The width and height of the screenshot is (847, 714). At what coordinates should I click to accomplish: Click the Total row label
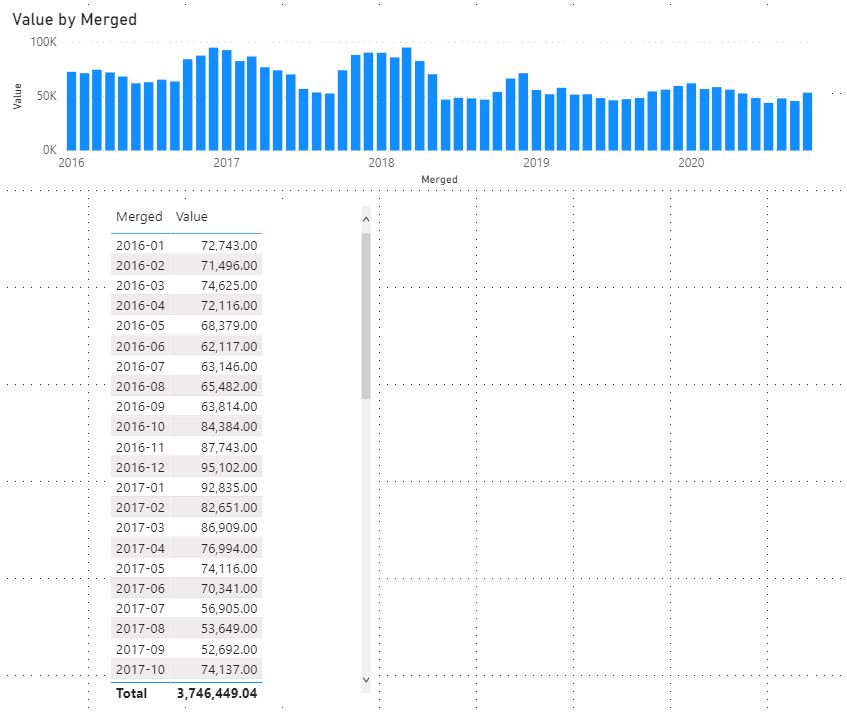click(x=131, y=693)
